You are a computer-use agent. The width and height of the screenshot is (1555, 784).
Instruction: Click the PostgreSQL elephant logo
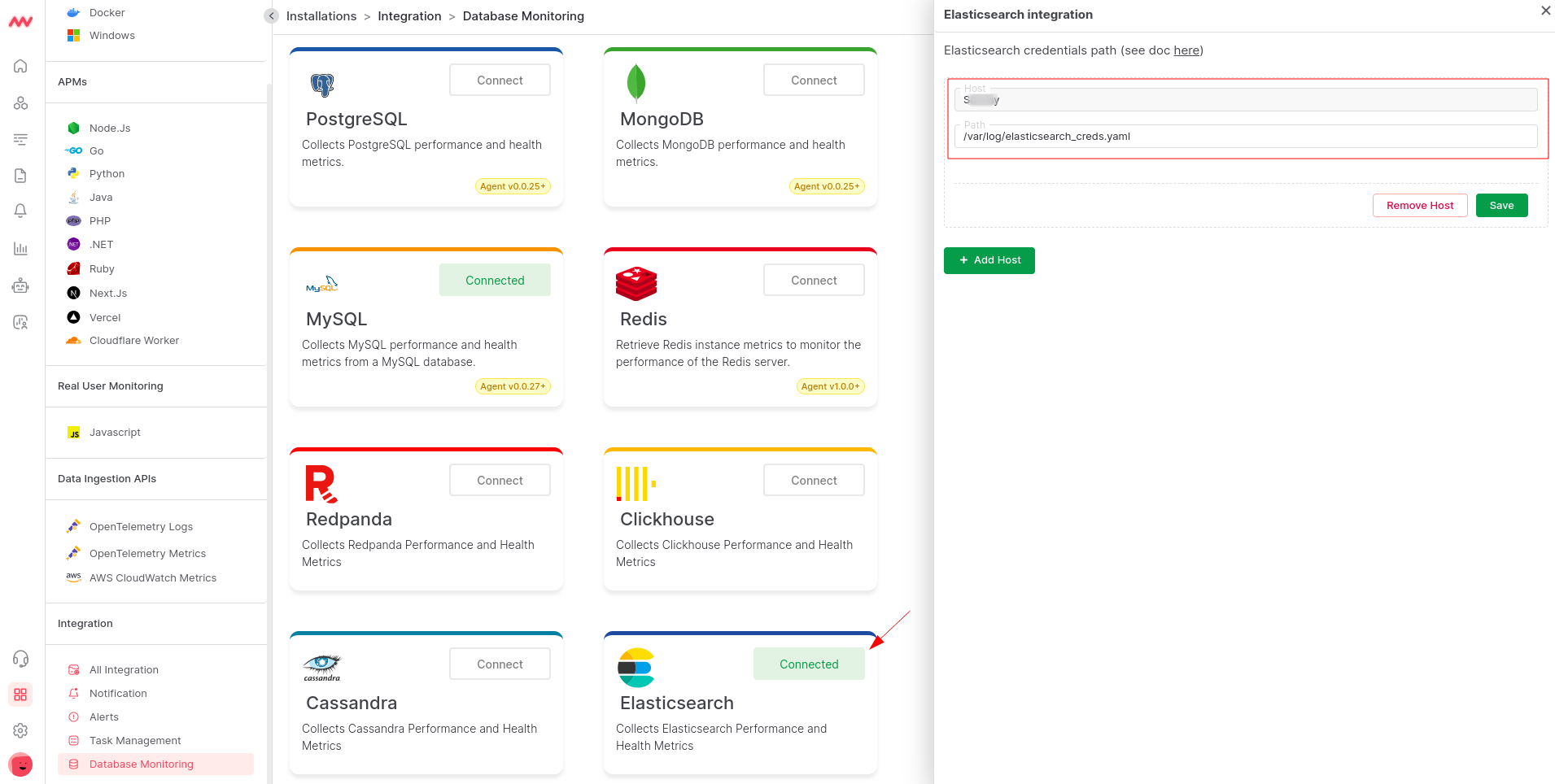pyautogui.click(x=322, y=85)
